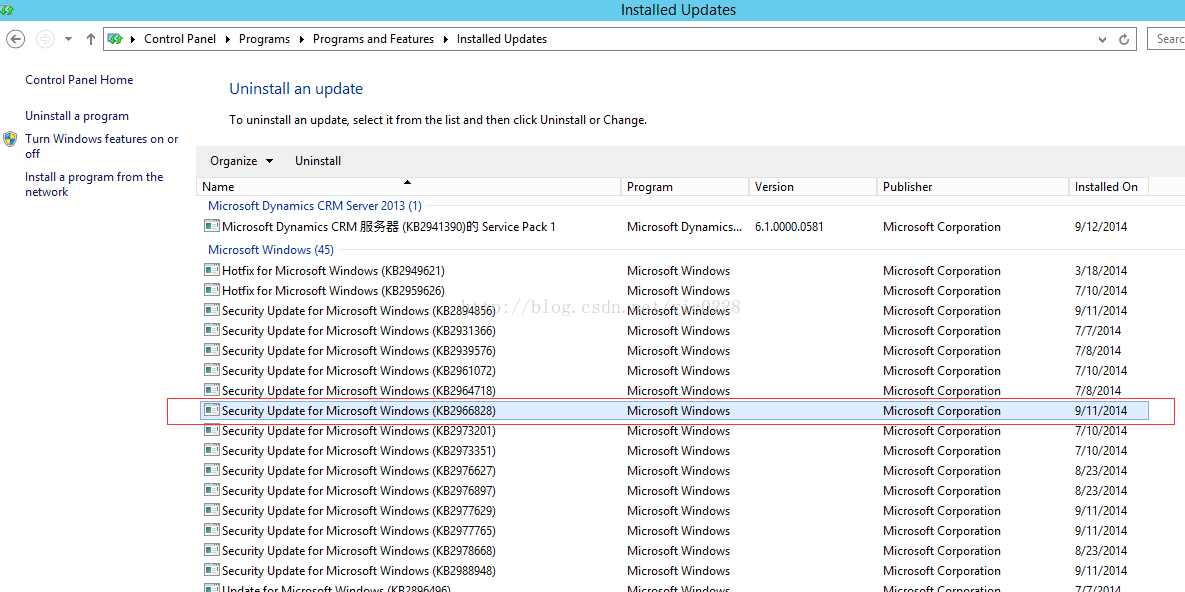Click the shield icon beside Turn Windows features
This screenshot has width=1185, height=592.
(10, 139)
